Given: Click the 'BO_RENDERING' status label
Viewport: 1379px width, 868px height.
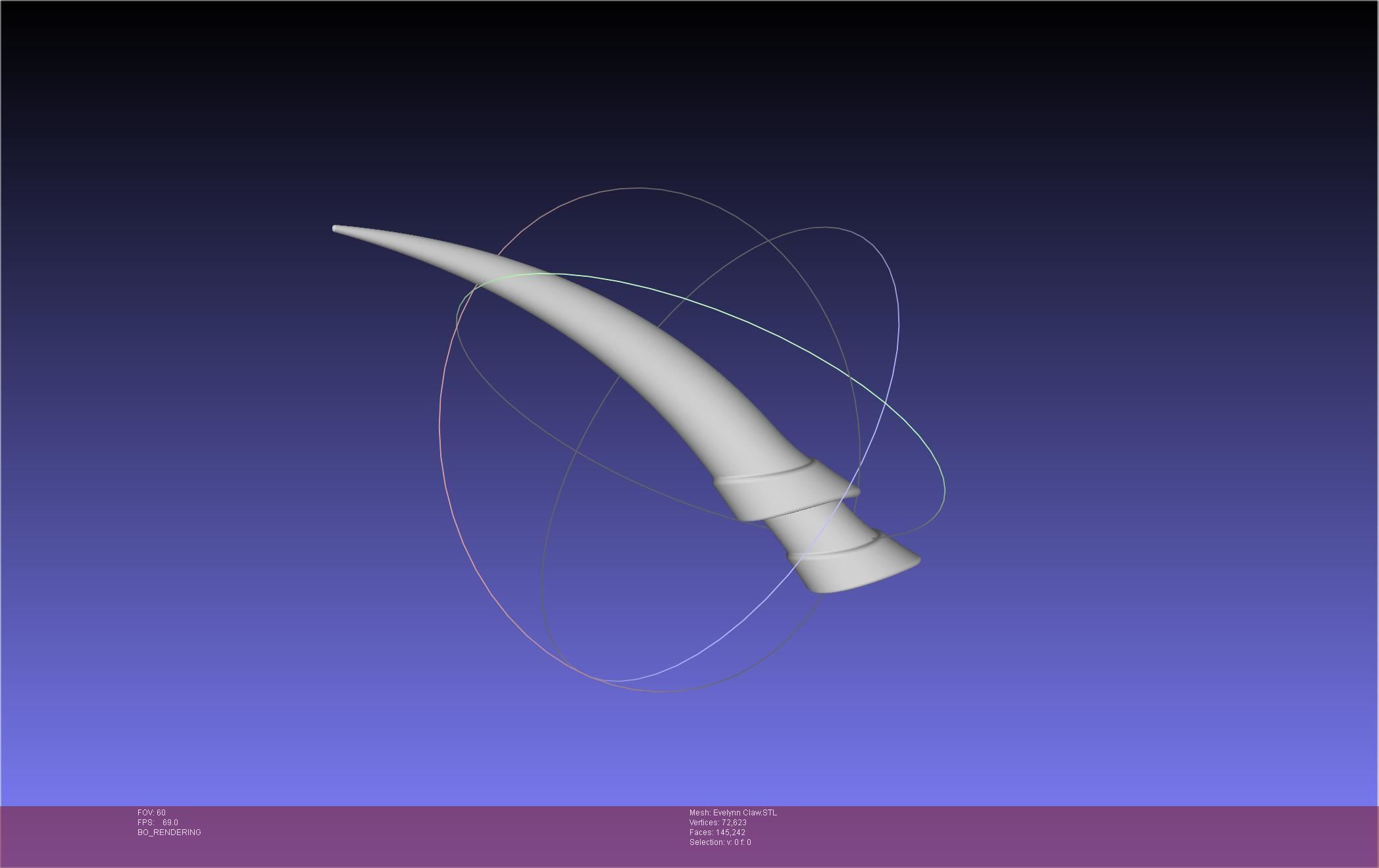Looking at the screenshot, I should tap(169, 832).
